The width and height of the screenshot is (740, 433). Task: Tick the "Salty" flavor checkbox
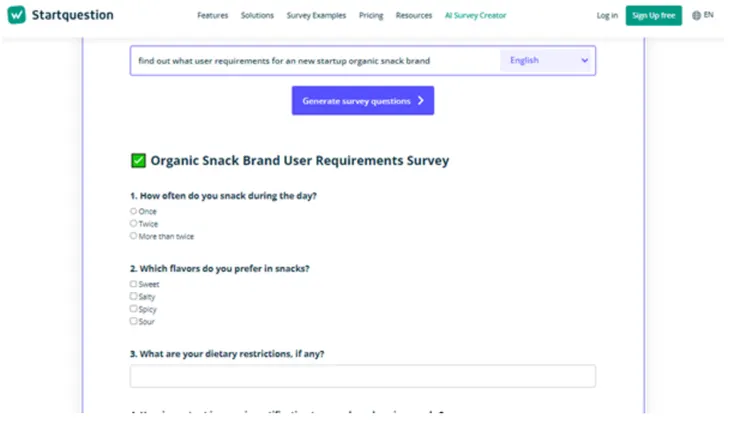[134, 296]
